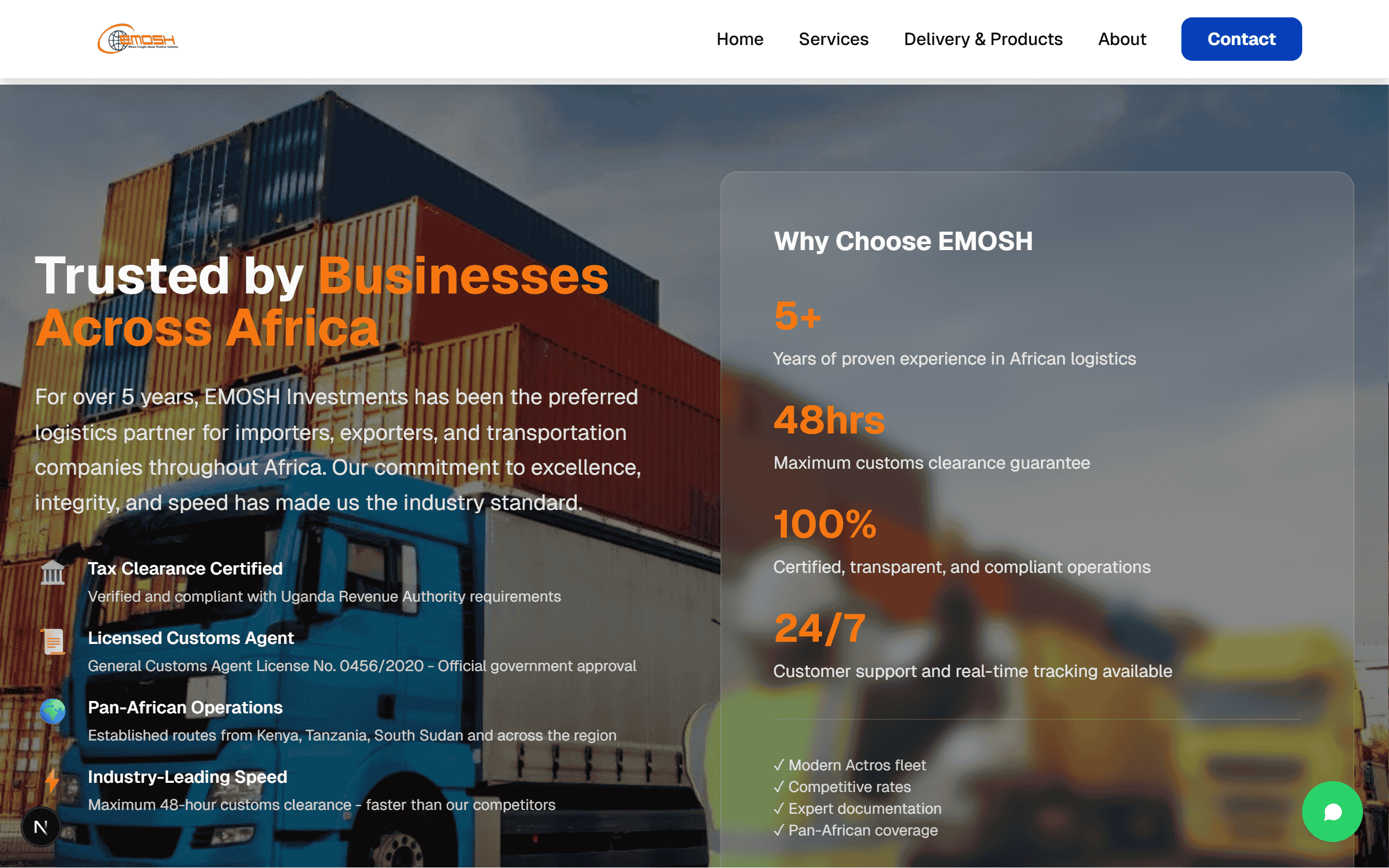The image size is (1389, 868).
Task: Click the '48hrs' statistic
Action: coord(830,420)
